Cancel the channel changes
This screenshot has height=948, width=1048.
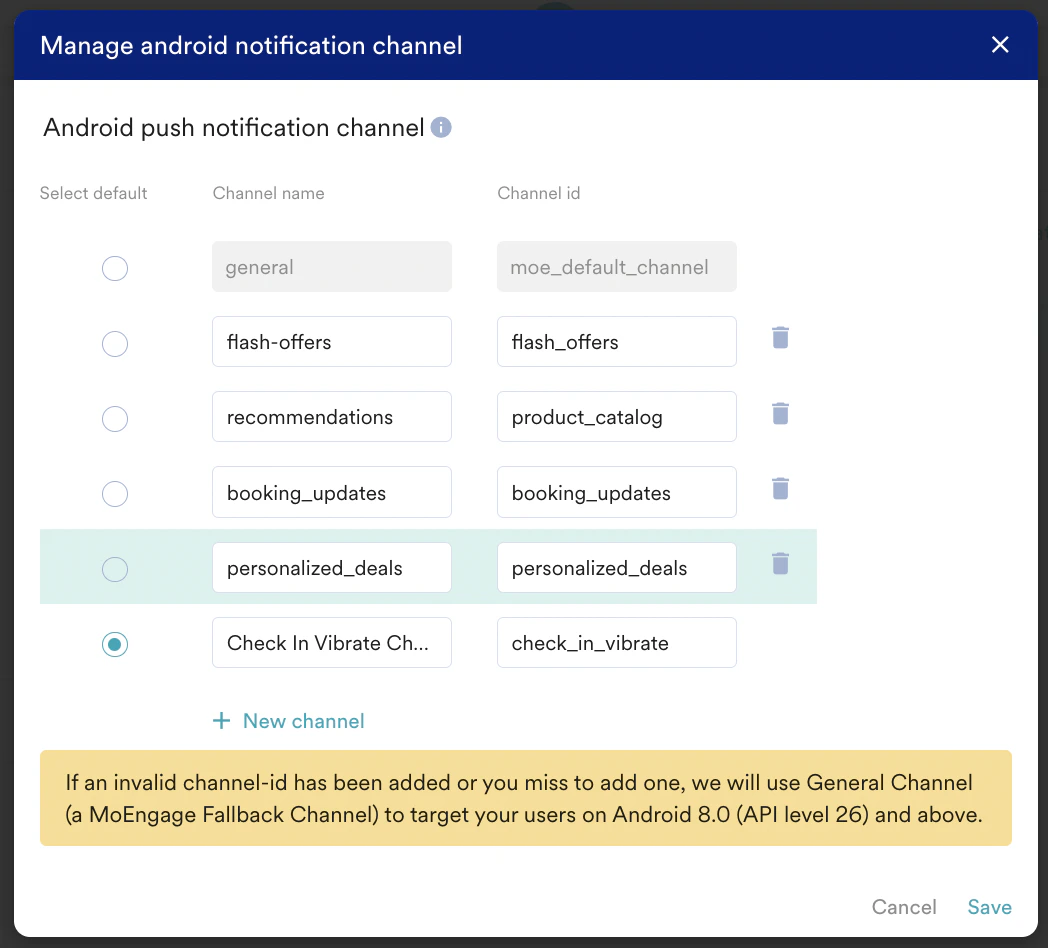point(904,907)
